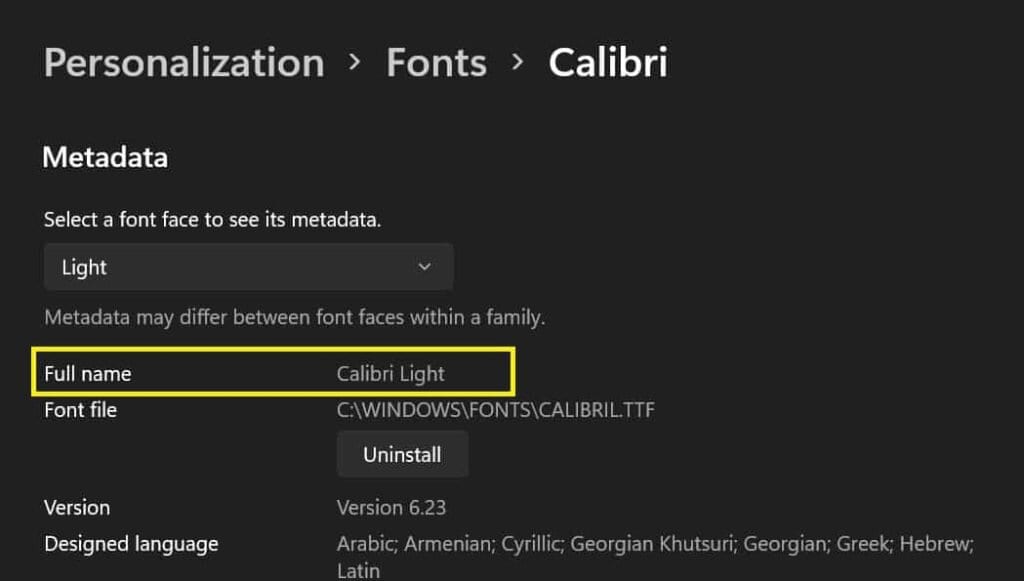1024x581 pixels.
Task: Click the Designed language metadata row
Action: point(131,544)
